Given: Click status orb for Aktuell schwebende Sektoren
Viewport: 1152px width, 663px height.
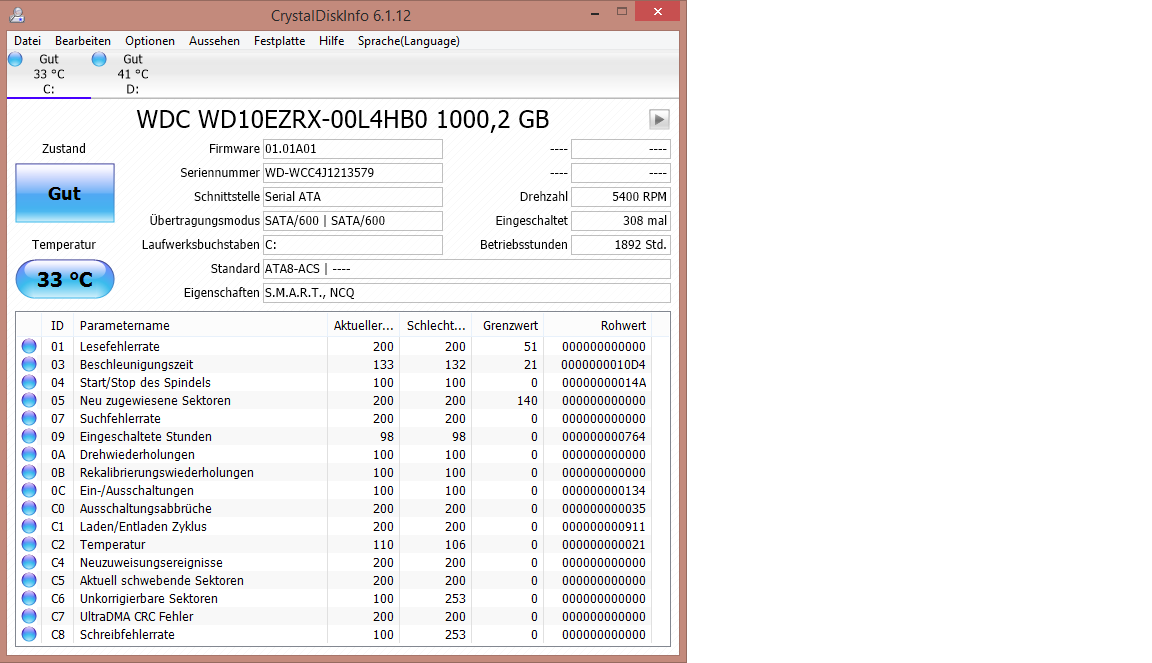Looking at the screenshot, I should (29, 581).
